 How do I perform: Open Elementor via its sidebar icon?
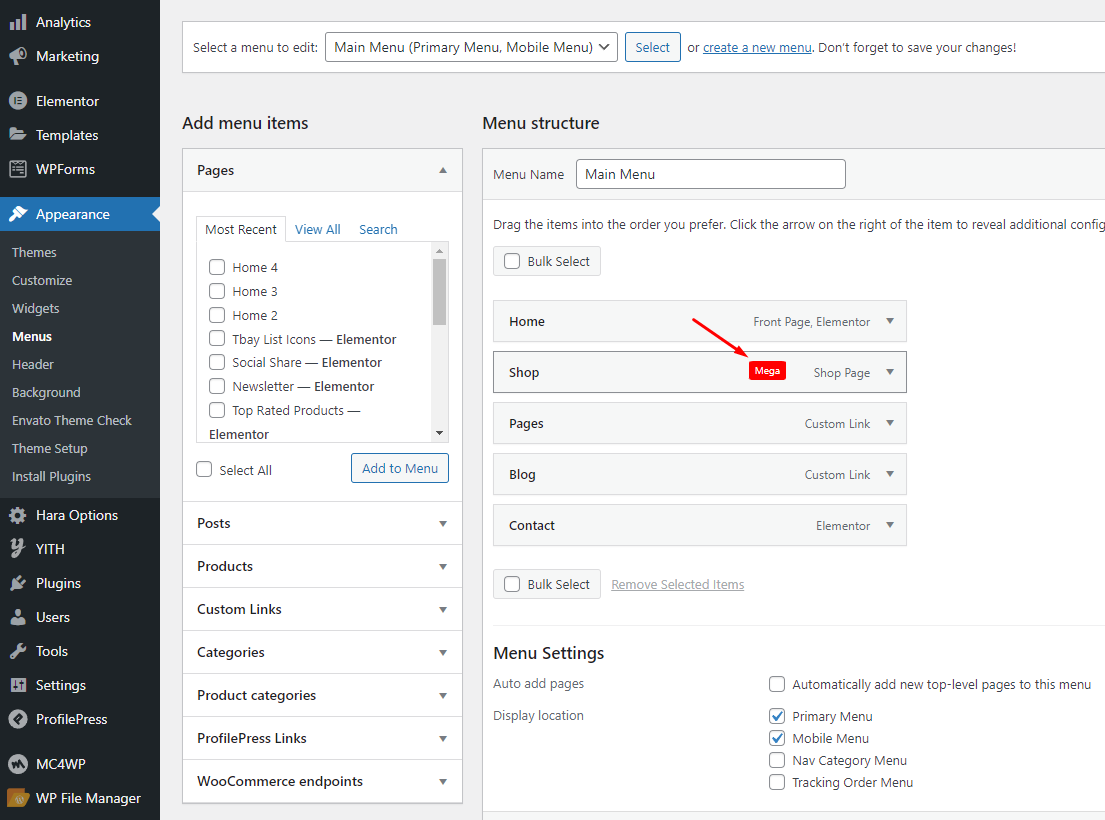(18, 101)
